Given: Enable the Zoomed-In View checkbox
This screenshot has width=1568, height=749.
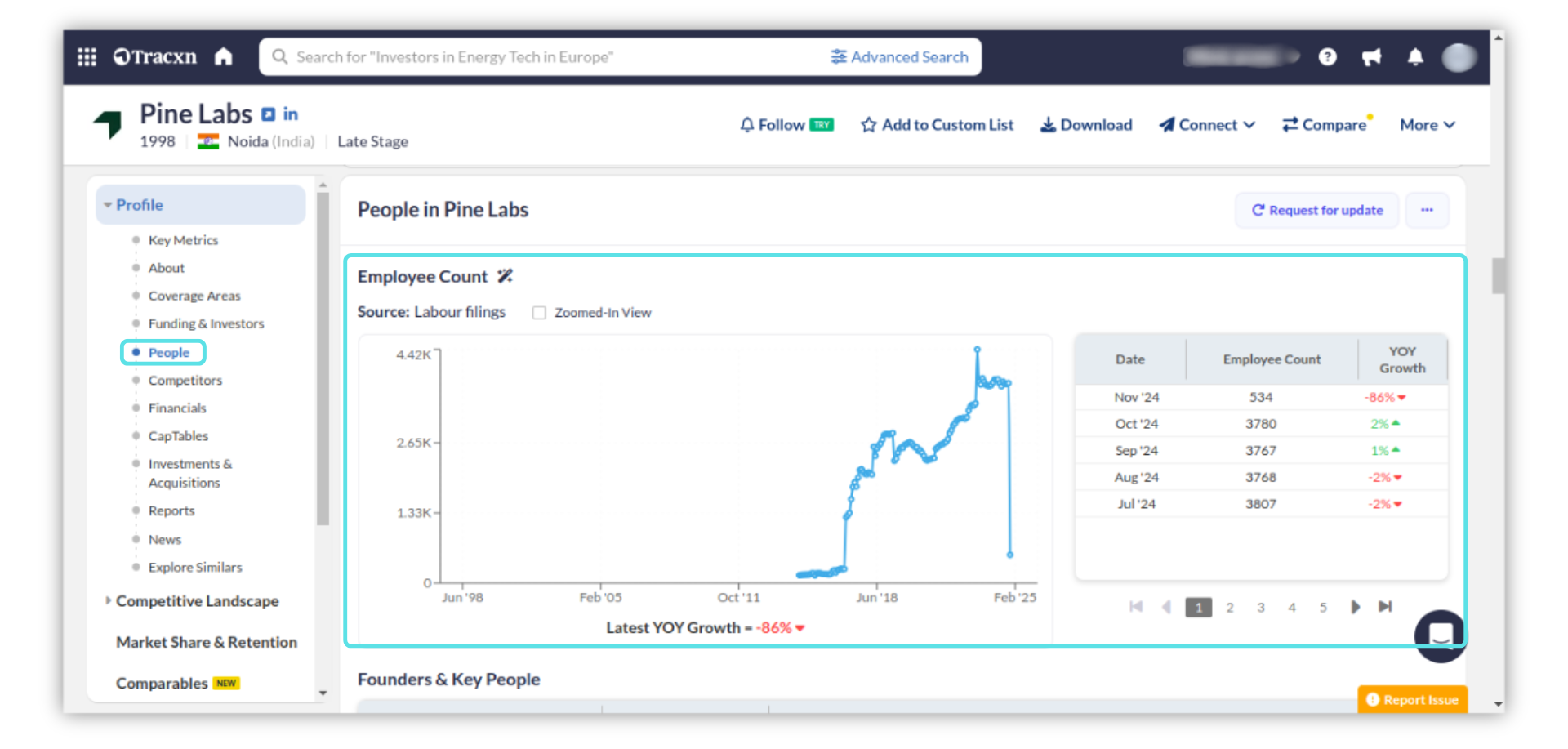Looking at the screenshot, I should pos(539,313).
